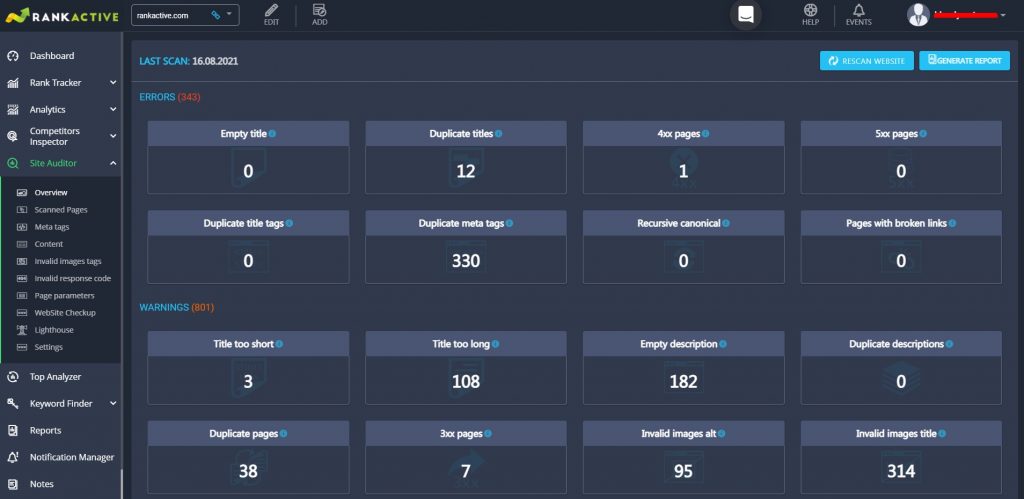Click the Reports icon in sidebar
Image resolution: width=1024 pixels, height=499 pixels.
pyautogui.click(x=12, y=430)
